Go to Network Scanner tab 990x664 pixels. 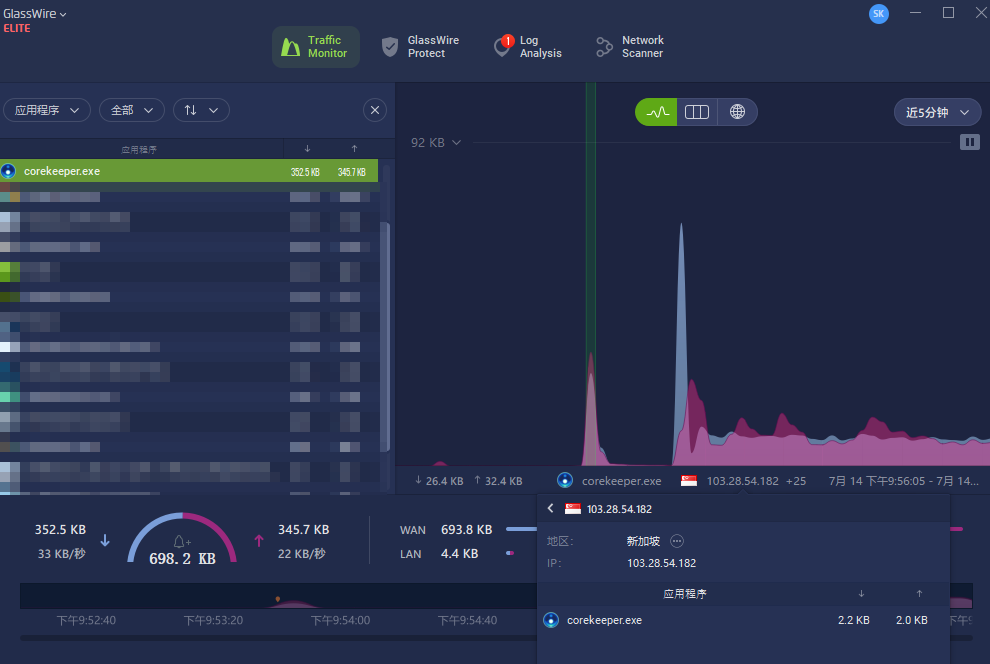630,47
